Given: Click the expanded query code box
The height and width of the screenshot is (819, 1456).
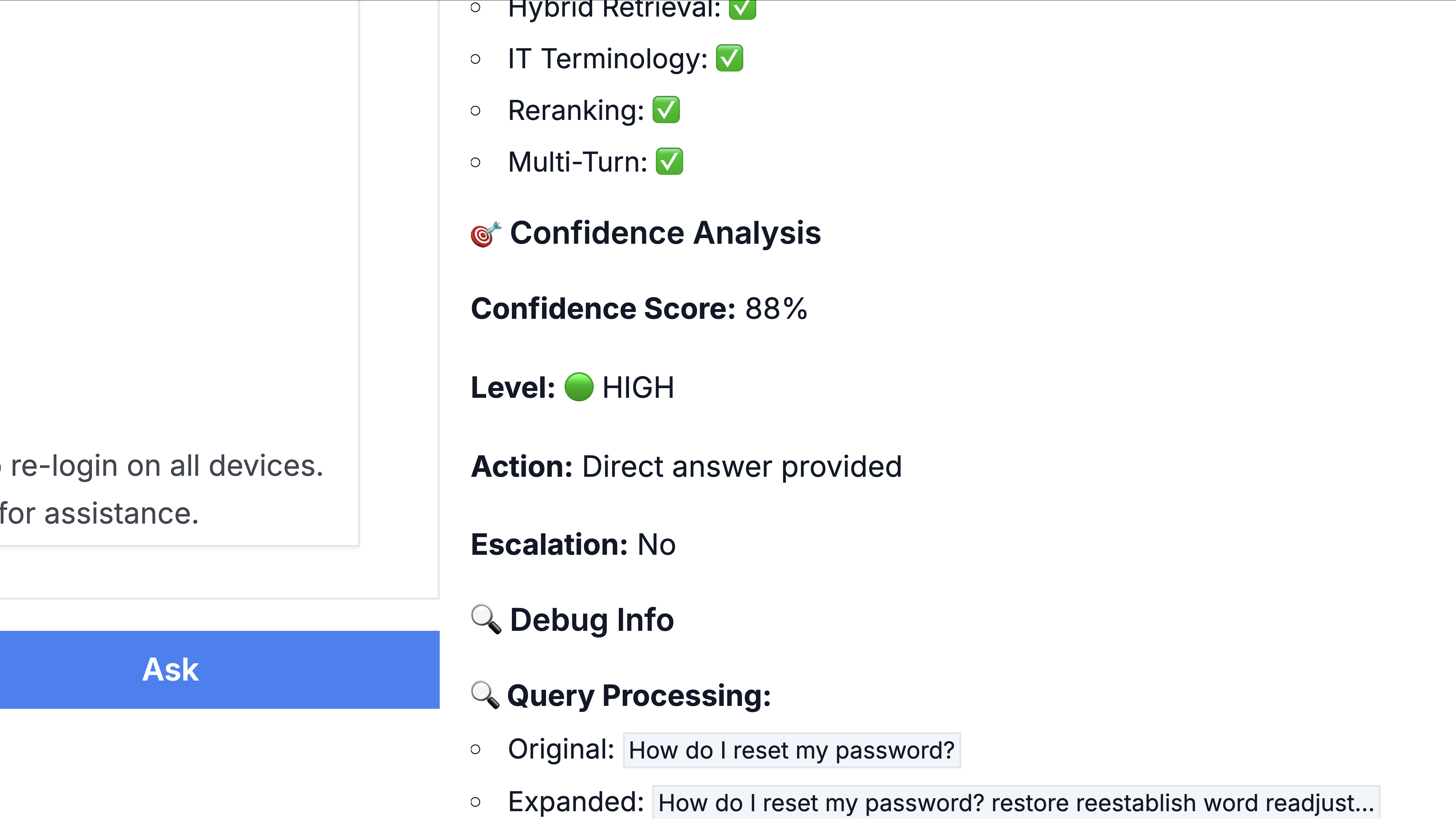Looking at the screenshot, I should click(x=1016, y=803).
